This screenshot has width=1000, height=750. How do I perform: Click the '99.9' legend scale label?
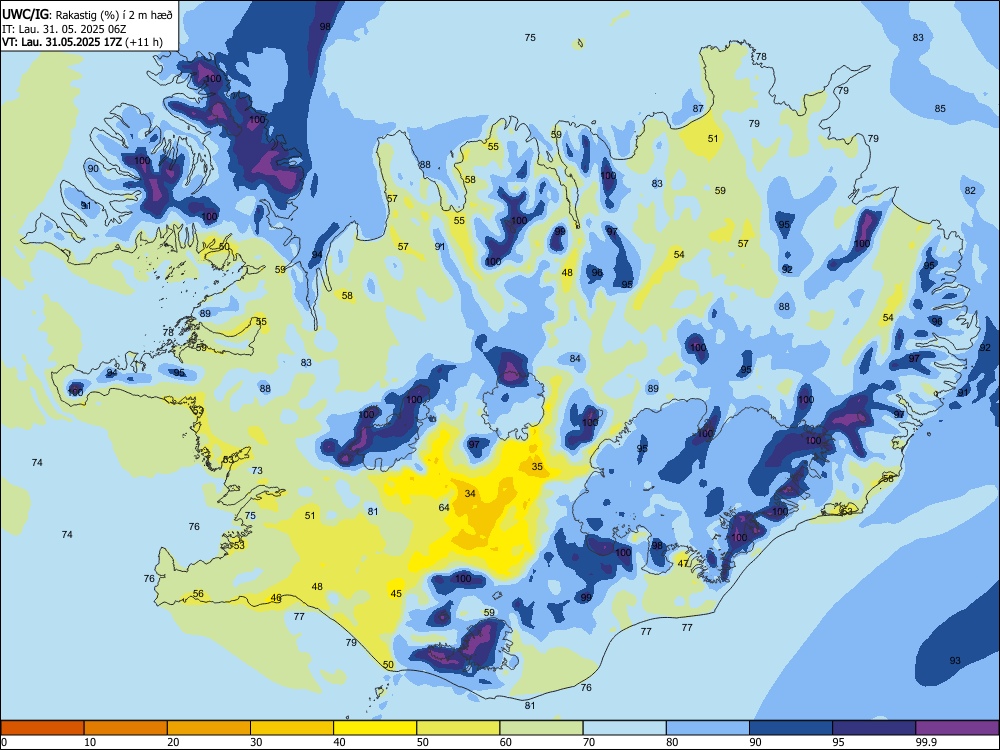click(x=927, y=742)
